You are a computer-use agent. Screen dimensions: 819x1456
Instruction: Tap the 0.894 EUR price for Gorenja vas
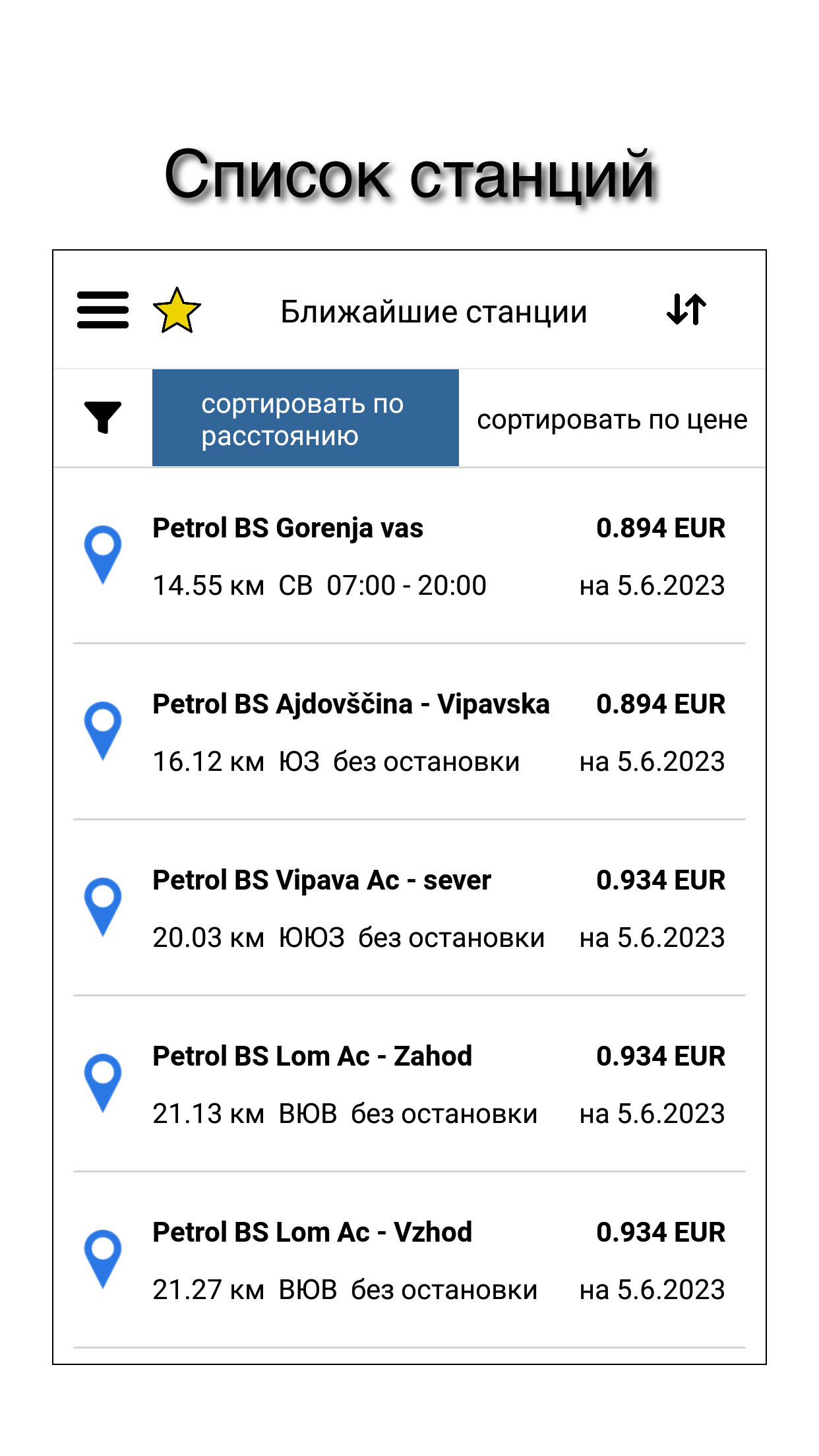click(x=660, y=528)
